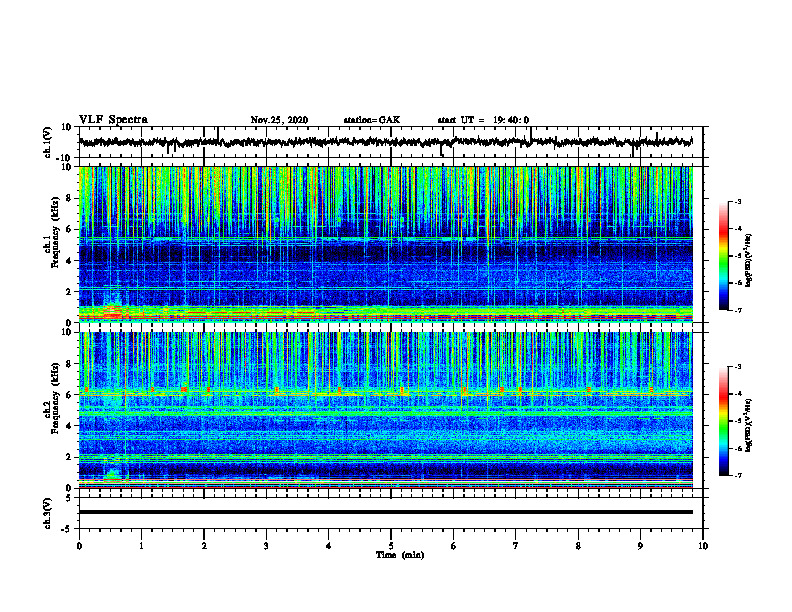
Task: Click the "VLF Spectra" plot title
Action: [113, 120]
